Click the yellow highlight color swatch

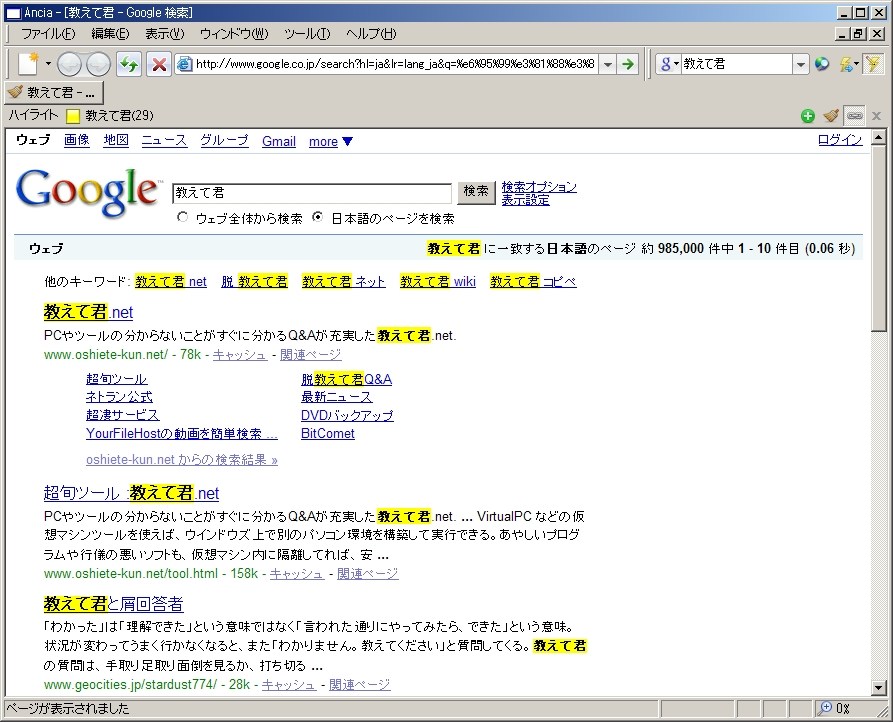coord(73,116)
